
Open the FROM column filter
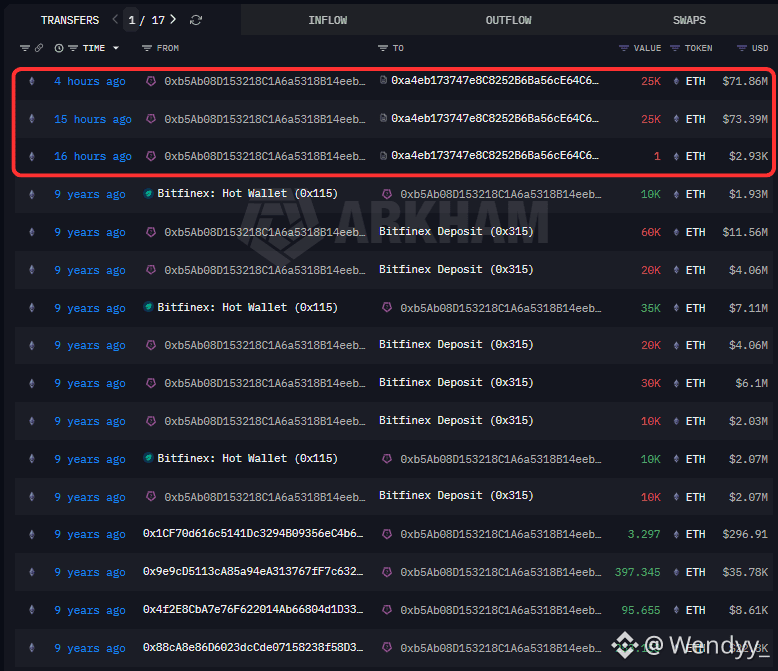click(147, 48)
